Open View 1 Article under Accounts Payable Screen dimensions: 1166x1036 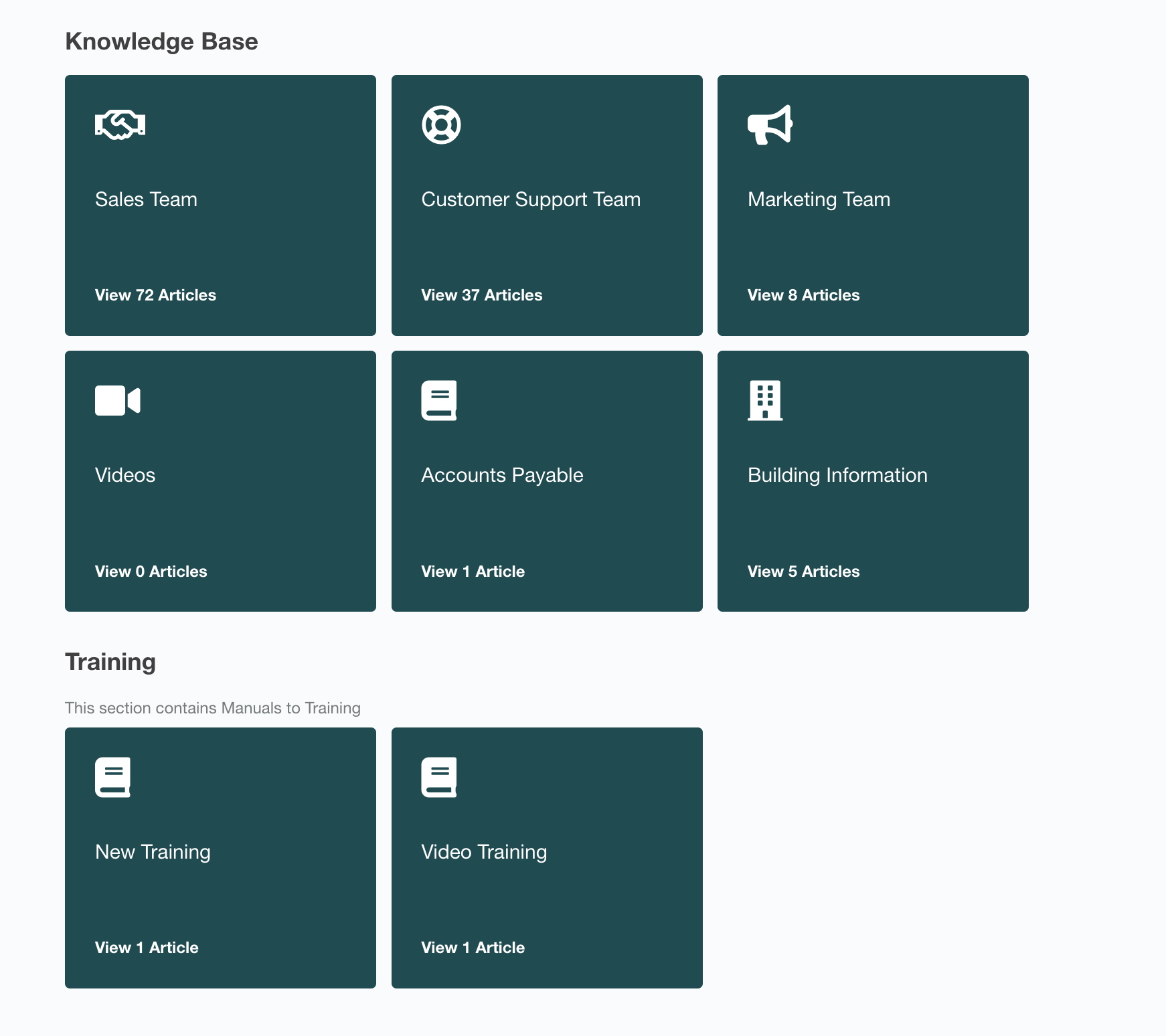(473, 572)
